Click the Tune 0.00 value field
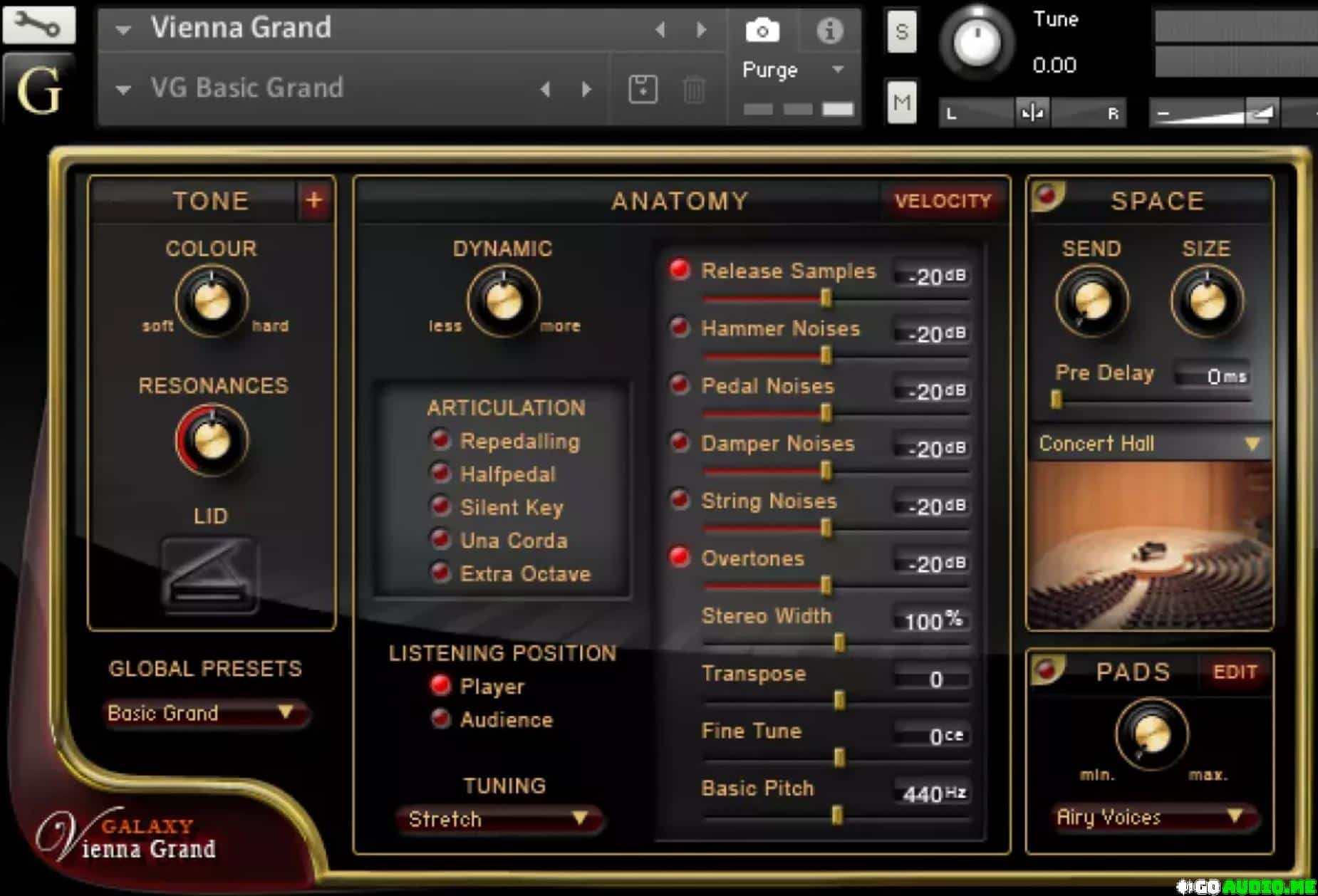1318x896 pixels. pyautogui.click(x=1054, y=66)
